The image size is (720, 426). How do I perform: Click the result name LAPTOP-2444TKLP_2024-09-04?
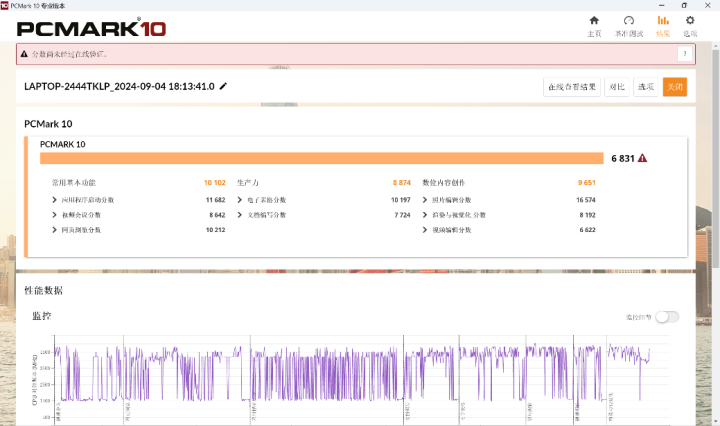coord(119,86)
